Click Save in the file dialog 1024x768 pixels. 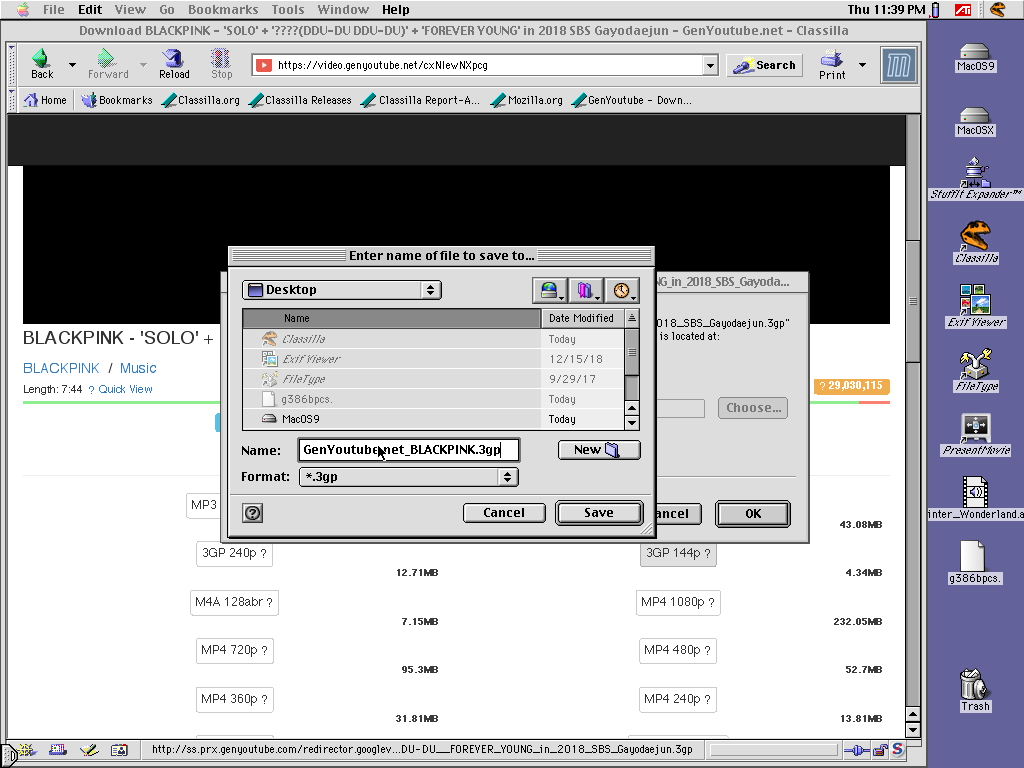click(599, 513)
